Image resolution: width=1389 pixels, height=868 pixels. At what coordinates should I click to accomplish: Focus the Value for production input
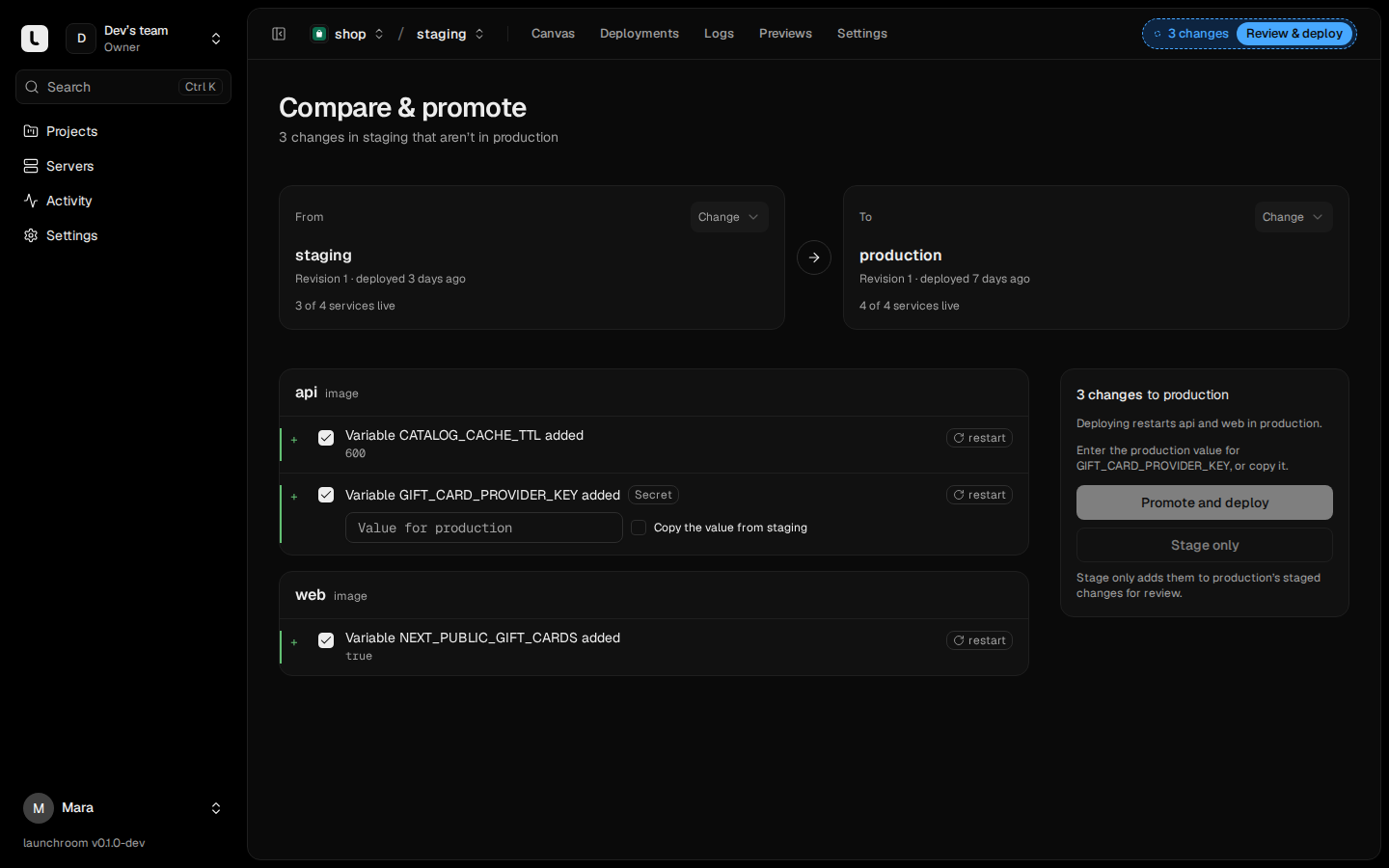pos(484,528)
